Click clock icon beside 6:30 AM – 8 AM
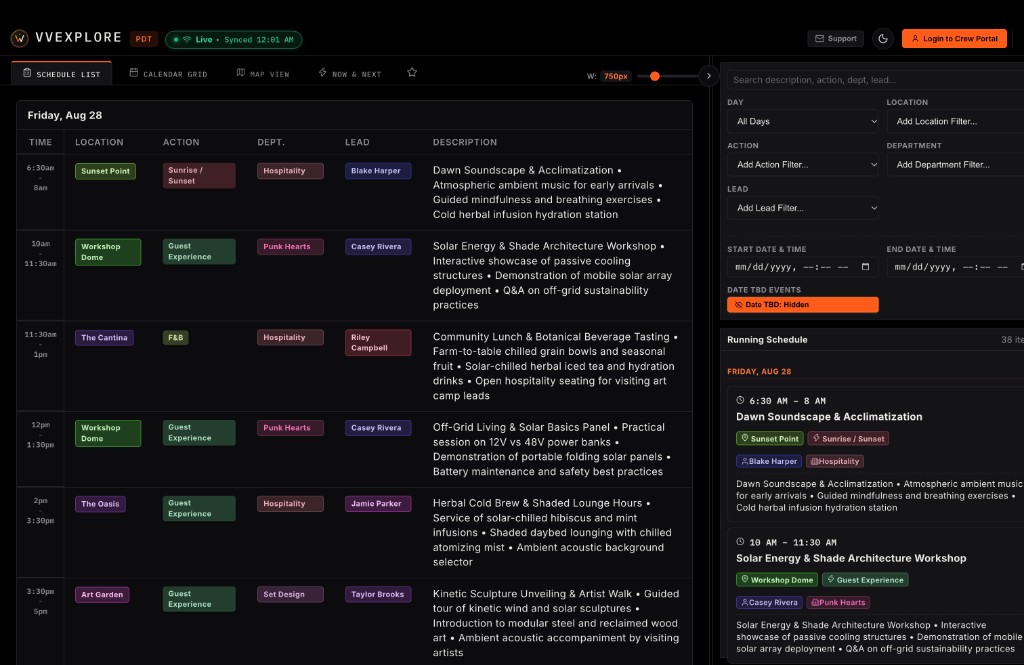The image size is (1024, 665). tap(740, 400)
